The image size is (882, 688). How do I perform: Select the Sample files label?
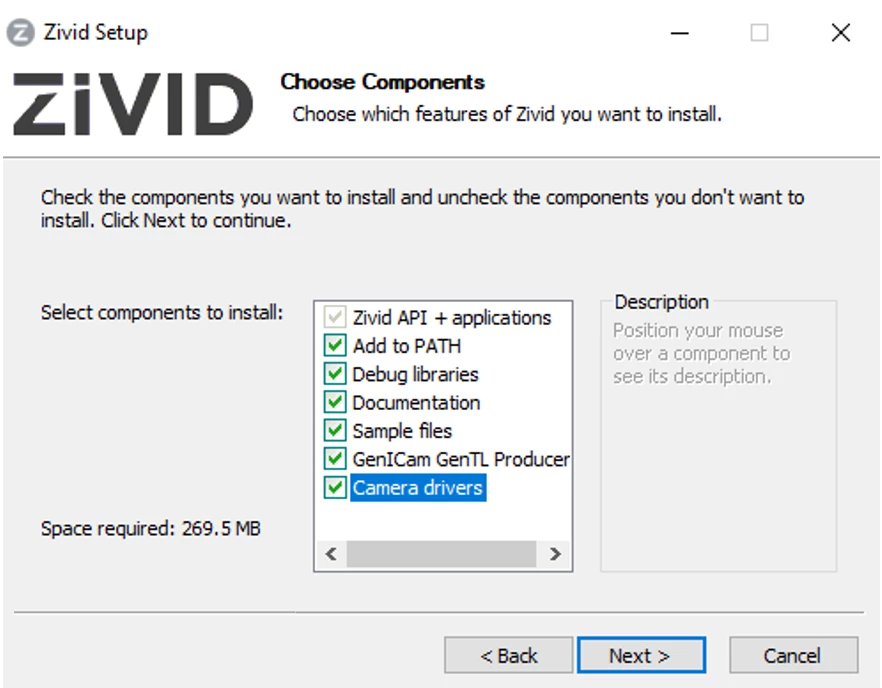[402, 431]
